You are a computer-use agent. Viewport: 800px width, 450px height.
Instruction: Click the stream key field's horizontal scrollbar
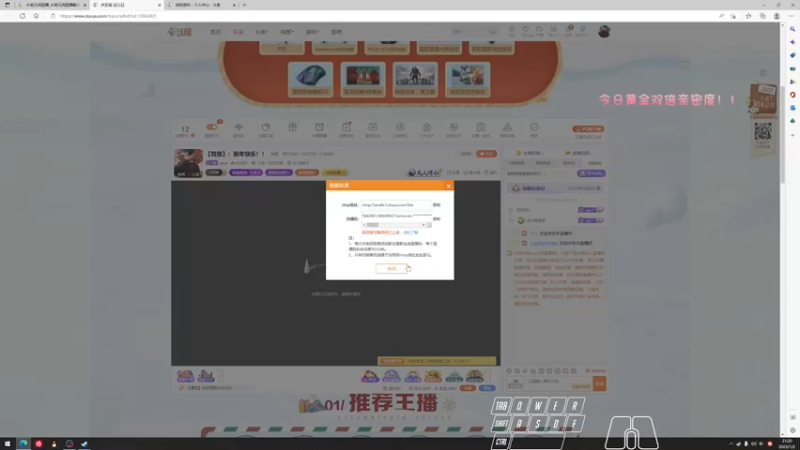click(x=394, y=225)
